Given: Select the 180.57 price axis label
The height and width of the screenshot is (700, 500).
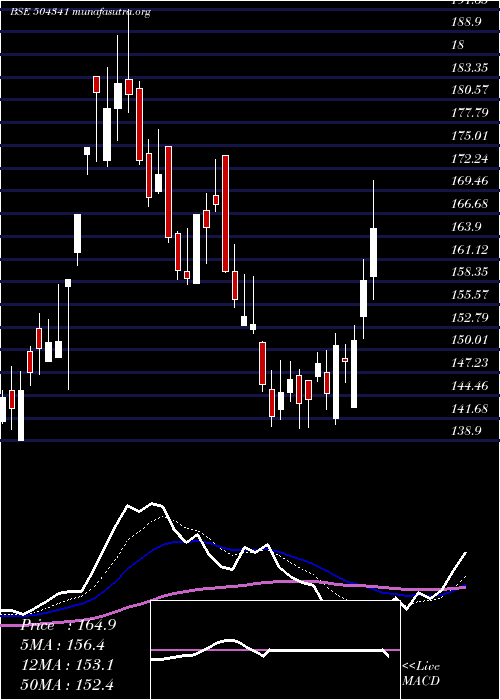Looking at the screenshot, I should pos(470,90).
